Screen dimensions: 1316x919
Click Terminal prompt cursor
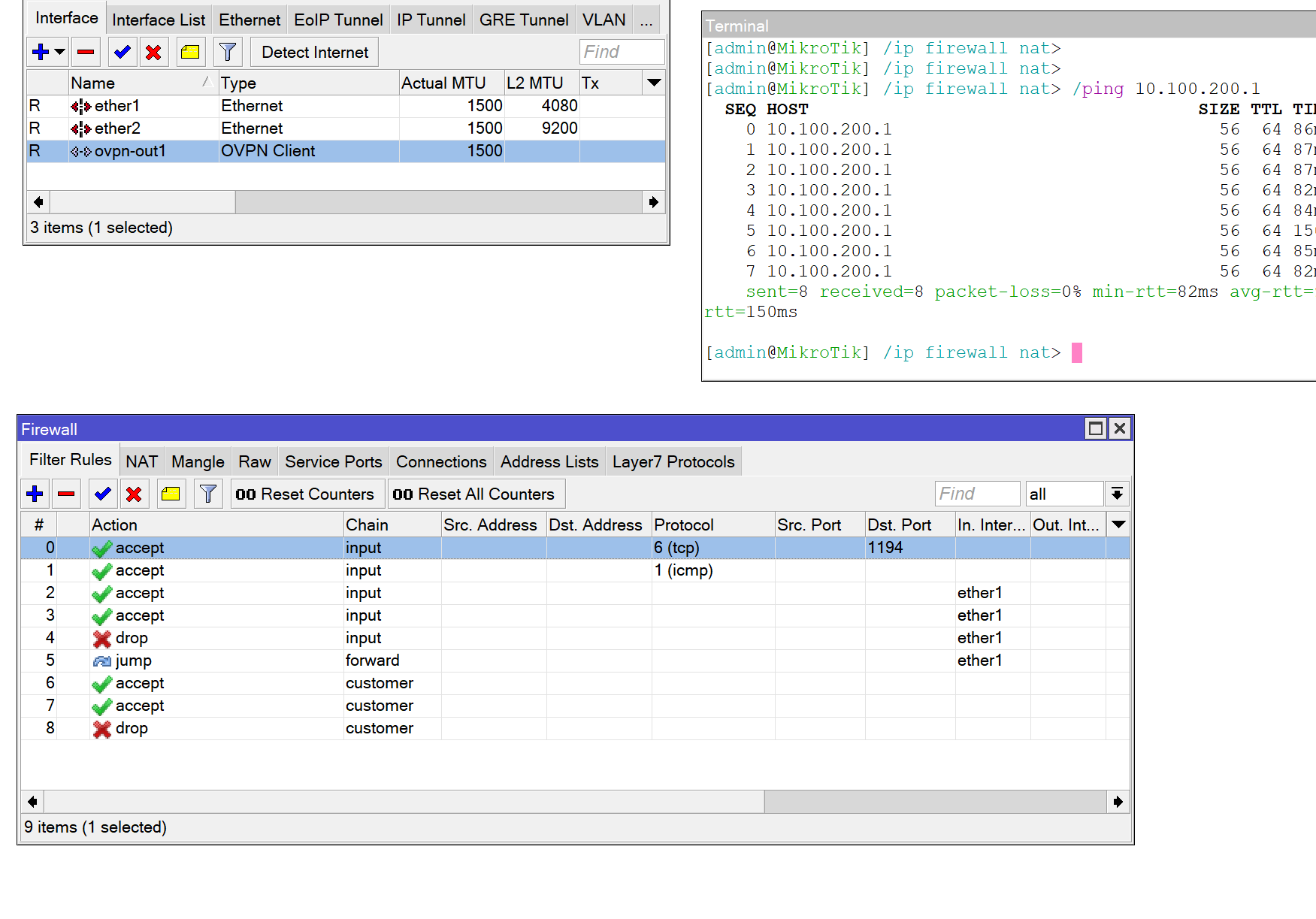point(1076,352)
